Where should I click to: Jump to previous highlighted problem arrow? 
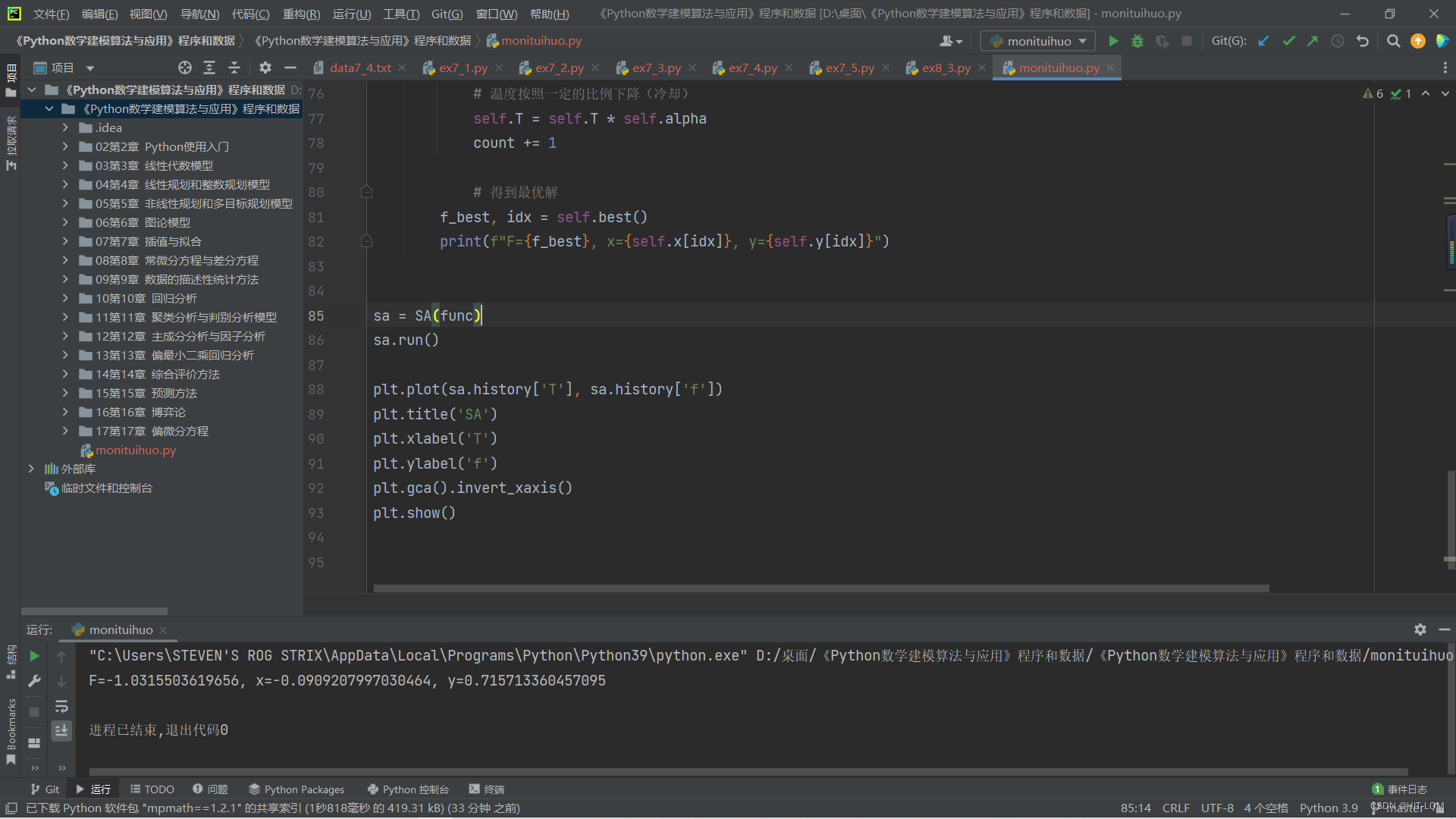point(1426,93)
